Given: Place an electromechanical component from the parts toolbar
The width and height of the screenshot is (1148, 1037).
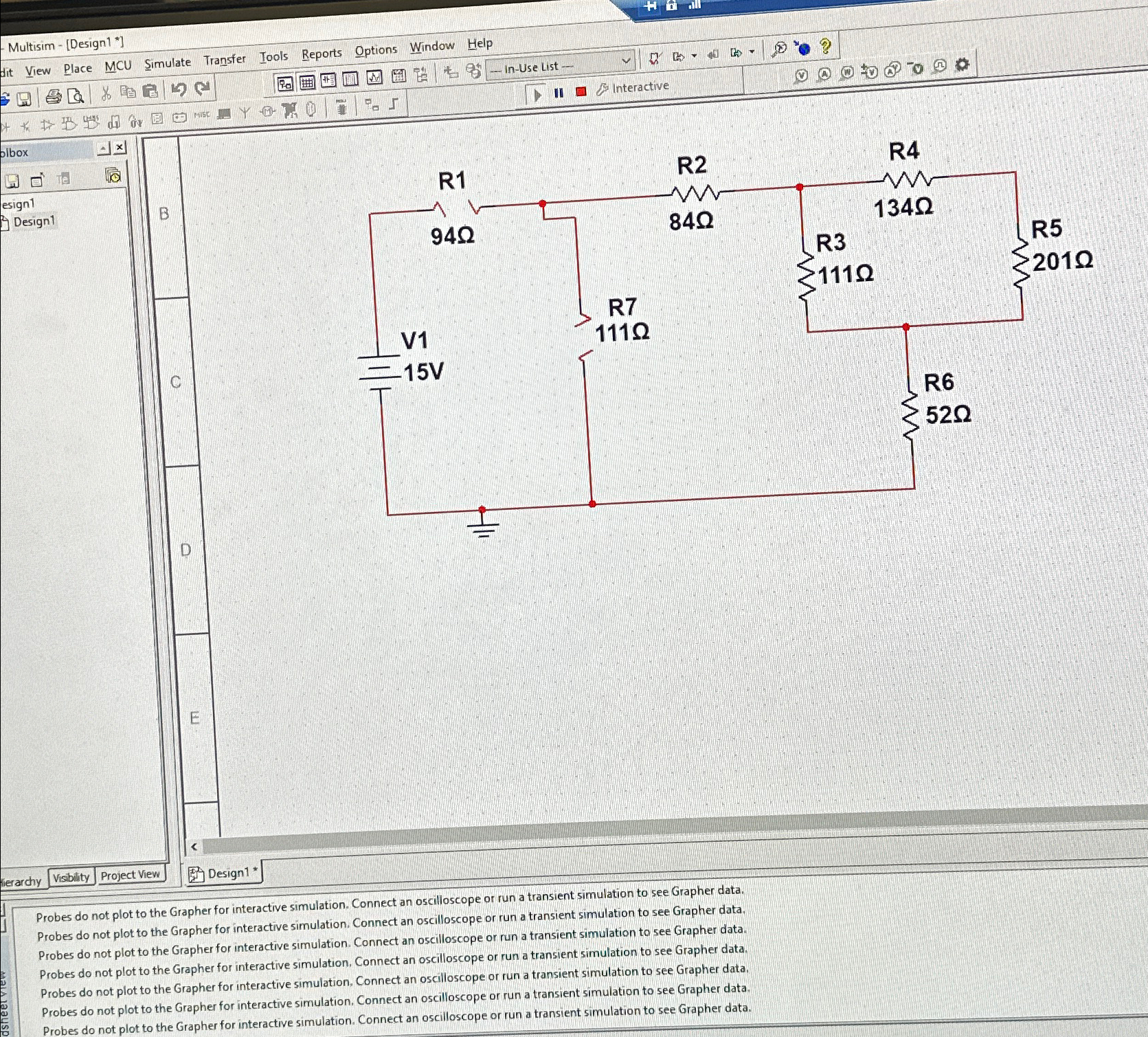Looking at the screenshot, I should click(268, 111).
